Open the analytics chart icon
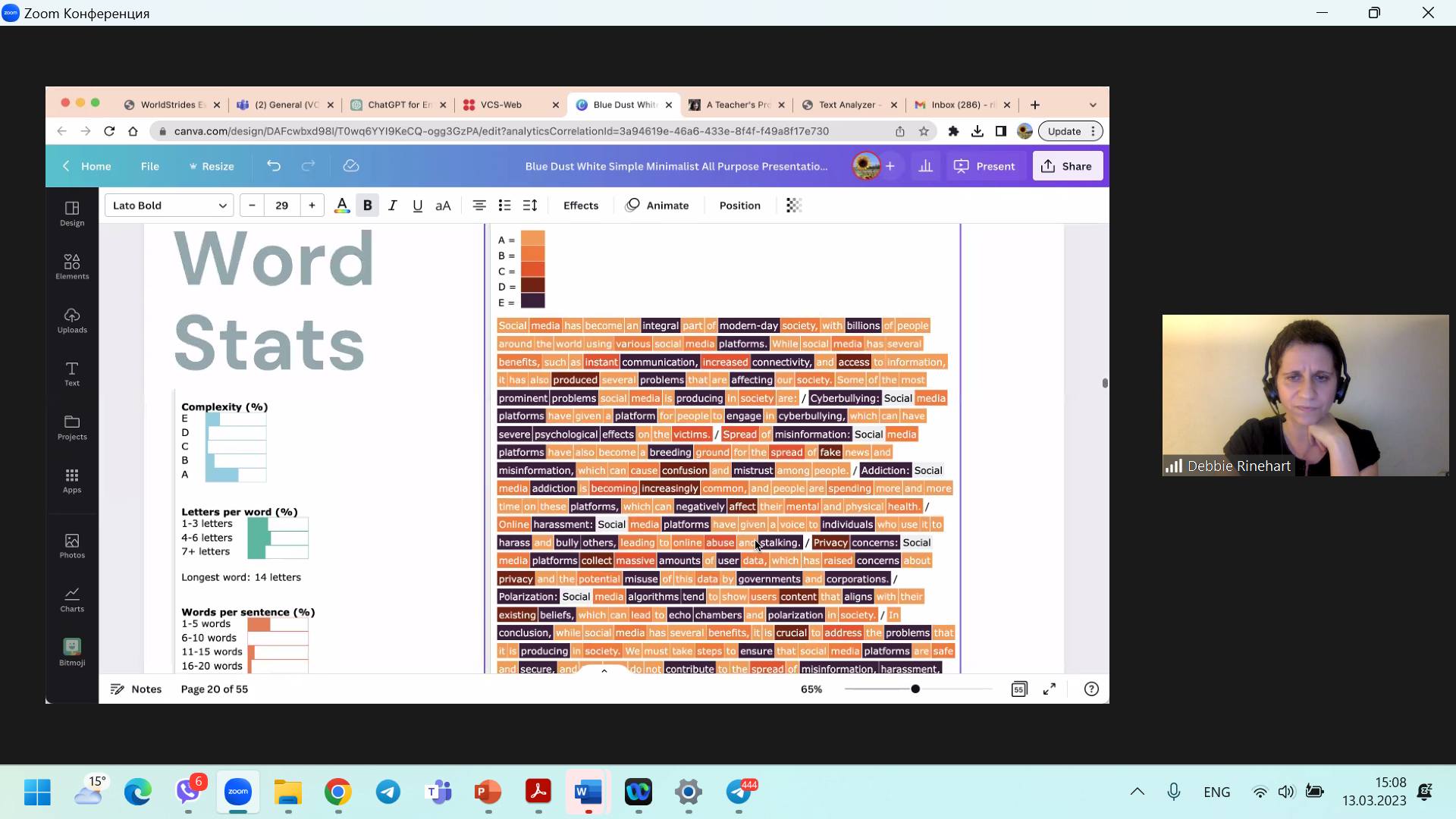Screen dimensions: 1456x819 [x=925, y=166]
